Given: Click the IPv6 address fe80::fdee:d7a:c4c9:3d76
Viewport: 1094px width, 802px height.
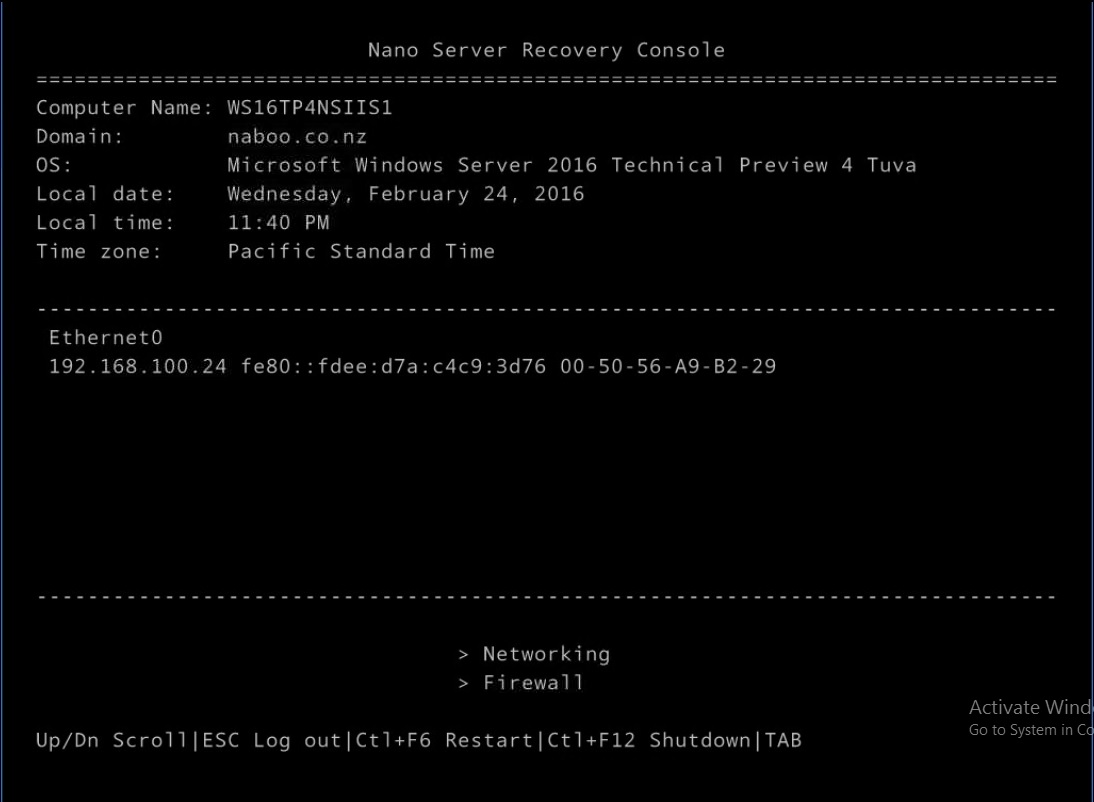Looking at the screenshot, I should (394, 366).
